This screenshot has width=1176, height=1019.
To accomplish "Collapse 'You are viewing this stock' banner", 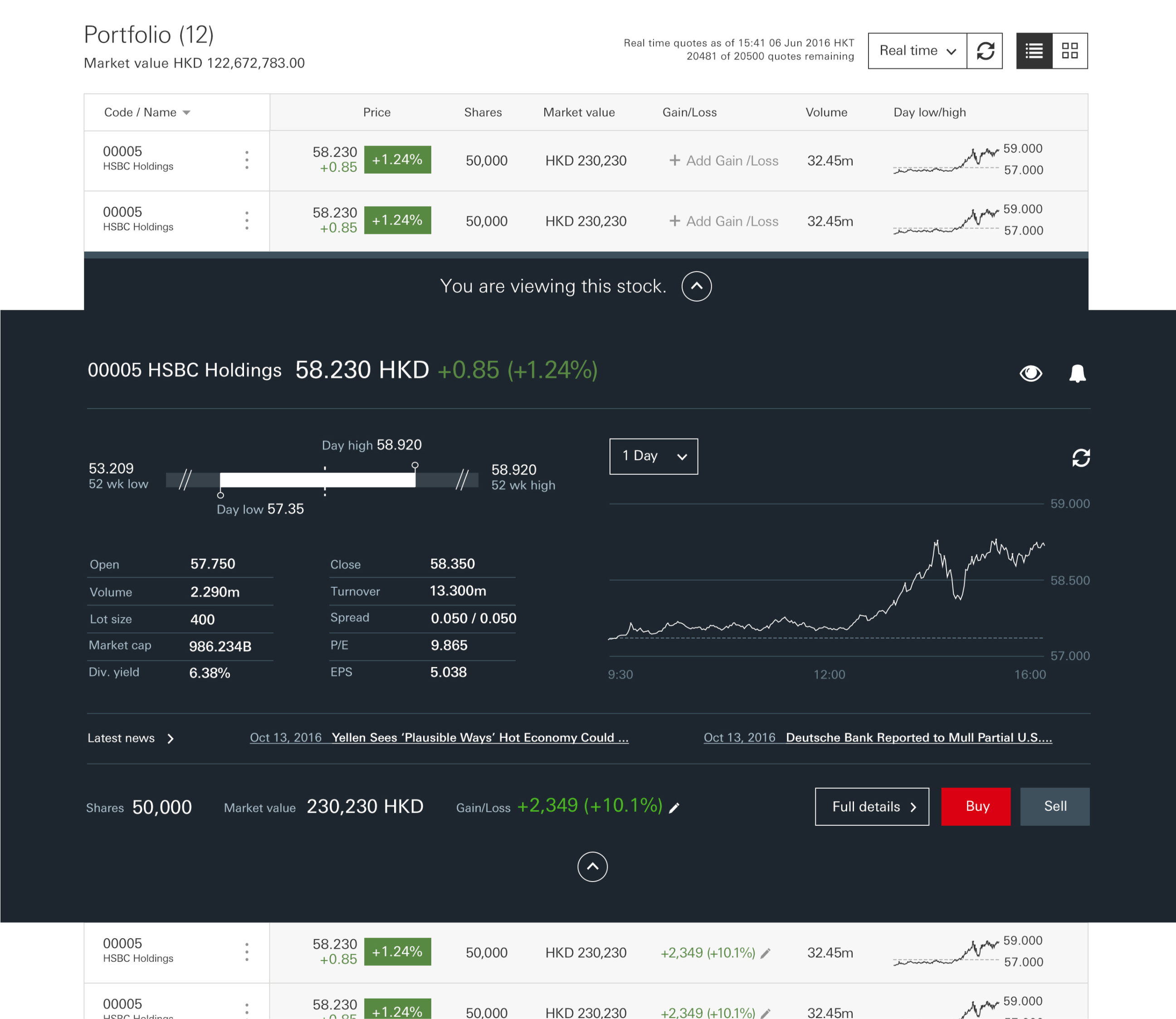I will (696, 286).
